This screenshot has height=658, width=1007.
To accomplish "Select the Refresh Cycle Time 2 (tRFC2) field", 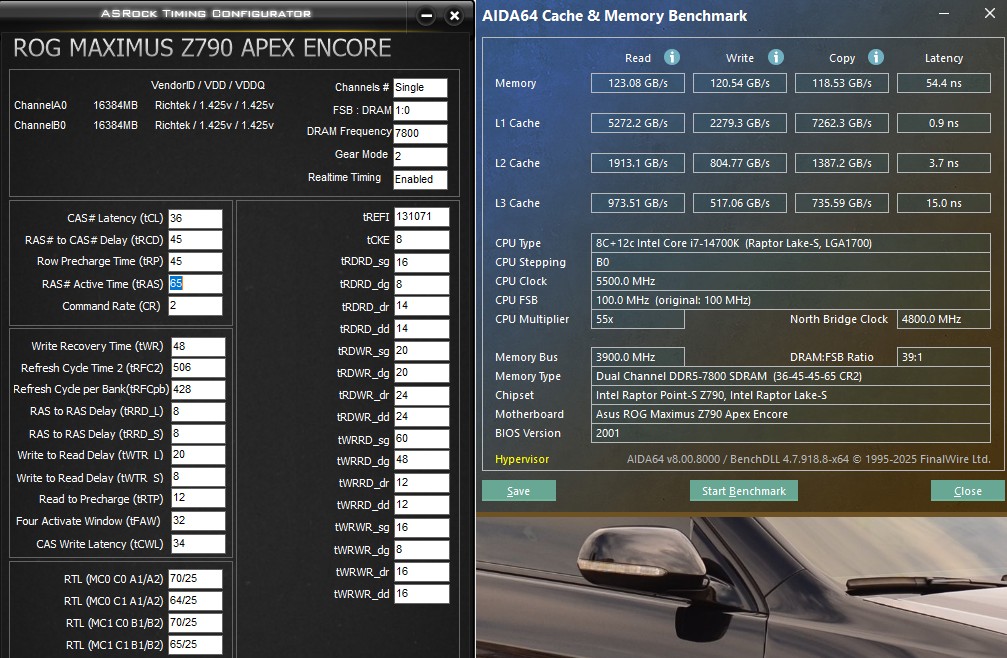I will 198,368.
